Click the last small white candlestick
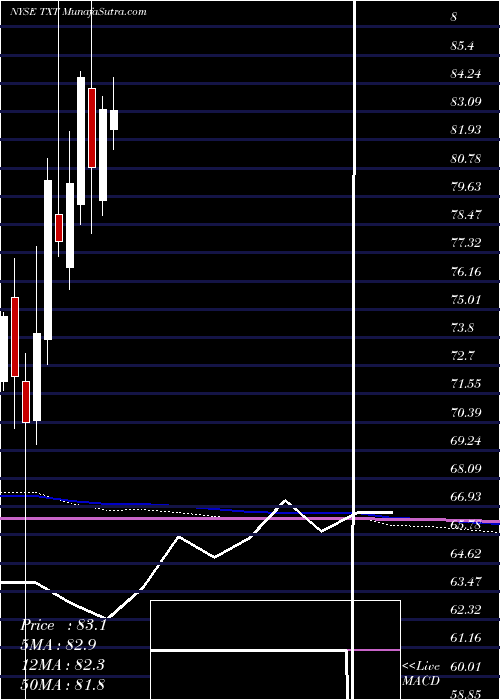Image resolution: width=500 pixels, height=700 pixels. 114,120
